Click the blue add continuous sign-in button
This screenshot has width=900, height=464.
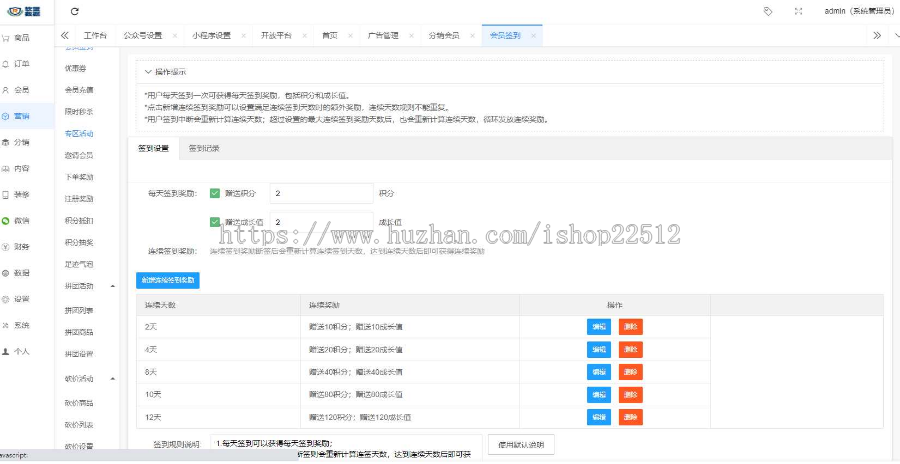pos(168,281)
